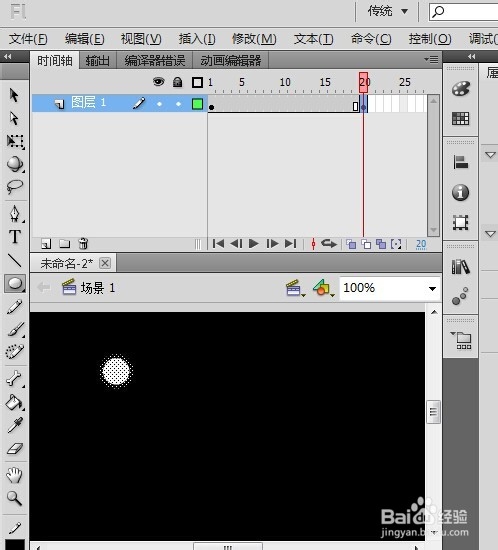Viewport: 498px width, 550px height.
Task: Open Modify Onion Markers menu
Action: 396,244
